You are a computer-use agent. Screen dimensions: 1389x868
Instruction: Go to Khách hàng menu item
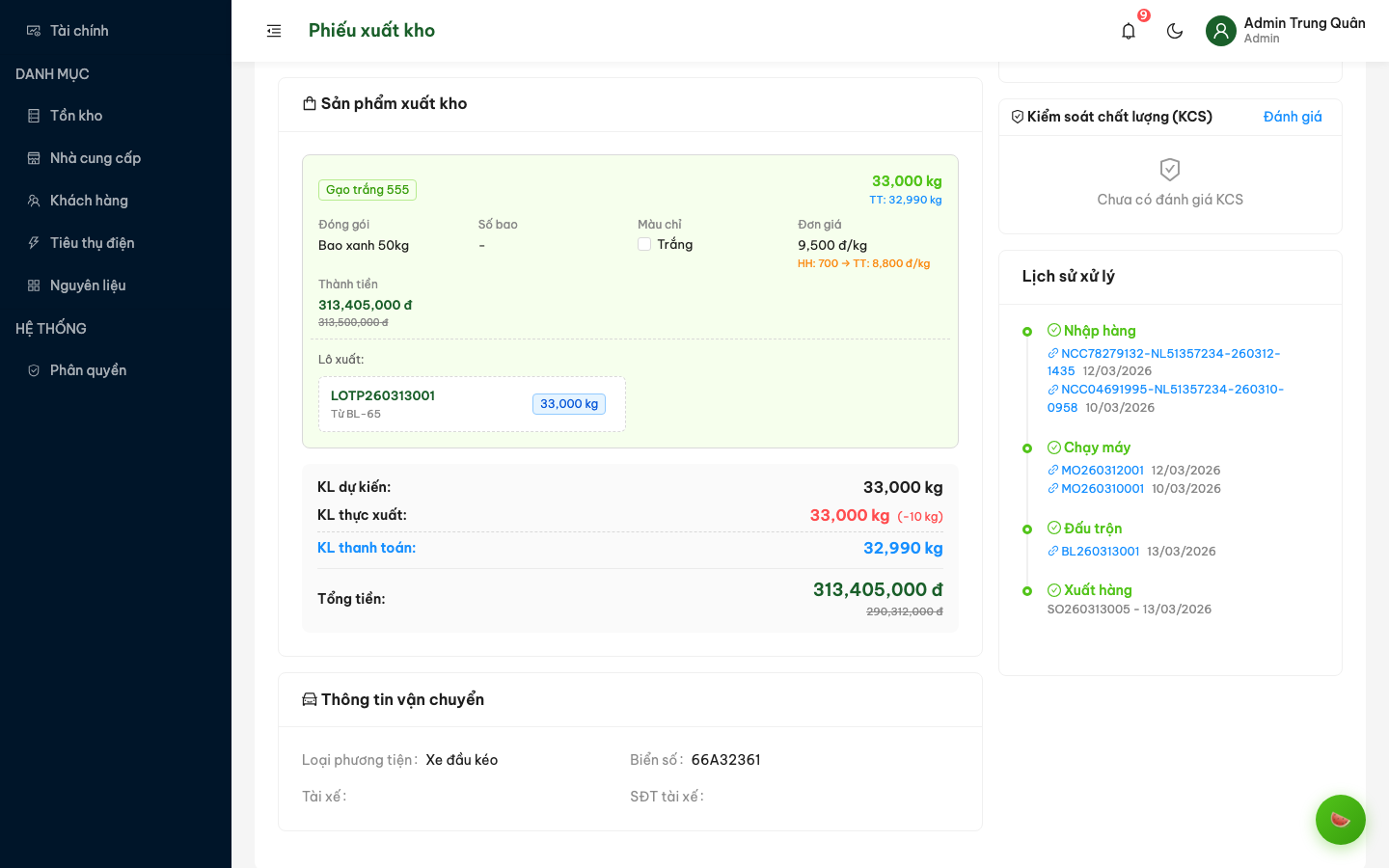[x=89, y=201]
